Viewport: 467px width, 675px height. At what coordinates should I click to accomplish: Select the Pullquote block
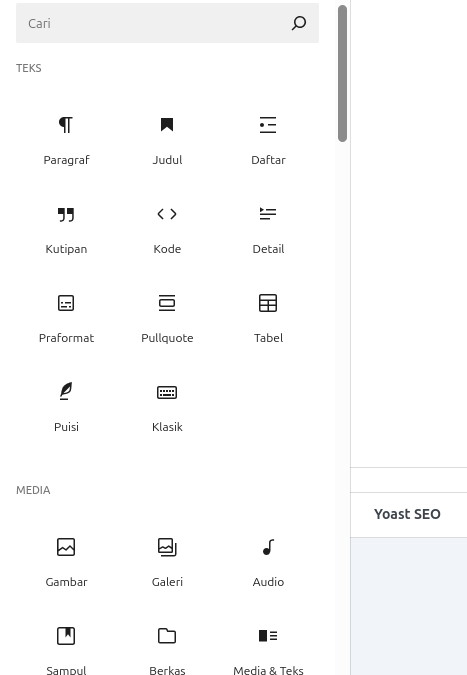coord(167,318)
